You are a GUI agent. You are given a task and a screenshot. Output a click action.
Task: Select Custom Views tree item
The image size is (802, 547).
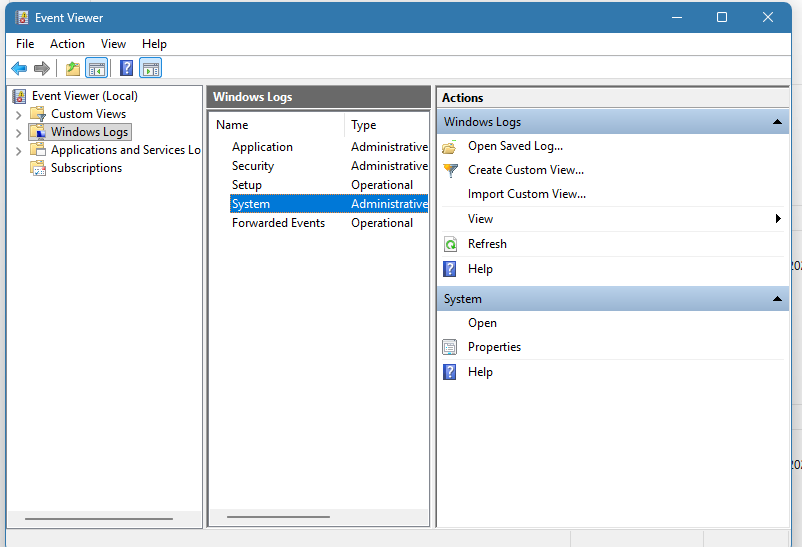(88, 114)
